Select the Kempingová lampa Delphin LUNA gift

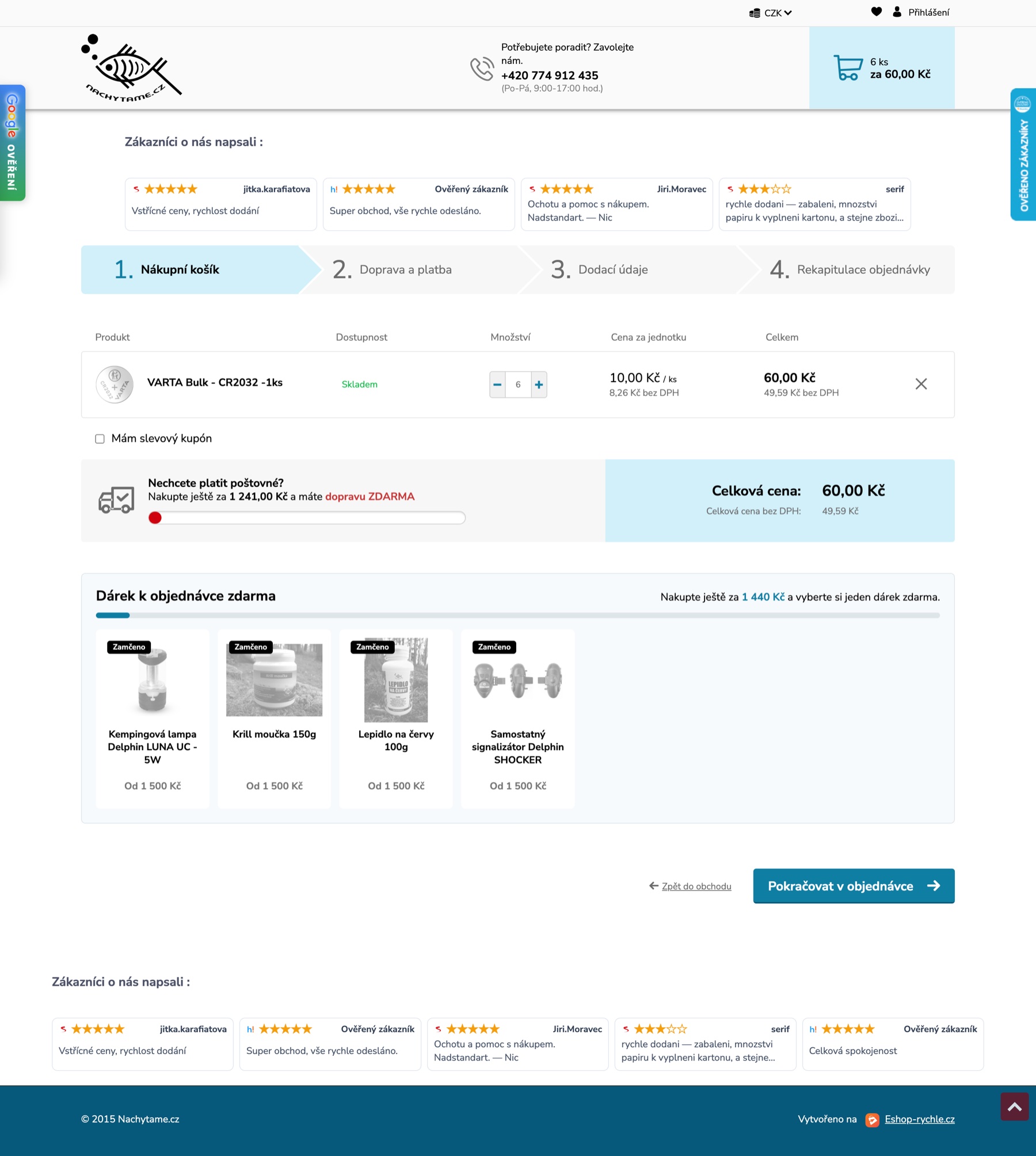point(153,719)
